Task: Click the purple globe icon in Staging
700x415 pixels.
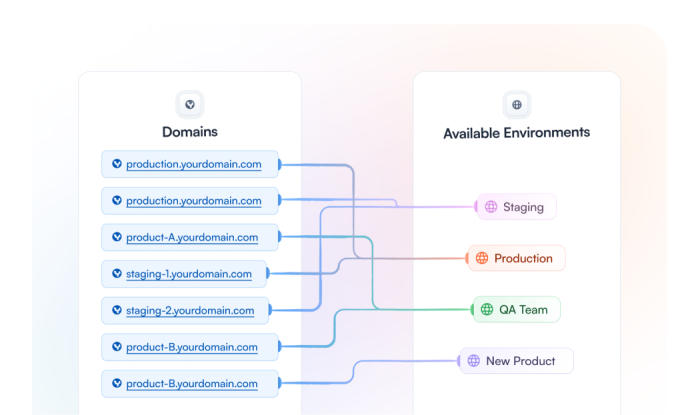Action: pos(491,207)
